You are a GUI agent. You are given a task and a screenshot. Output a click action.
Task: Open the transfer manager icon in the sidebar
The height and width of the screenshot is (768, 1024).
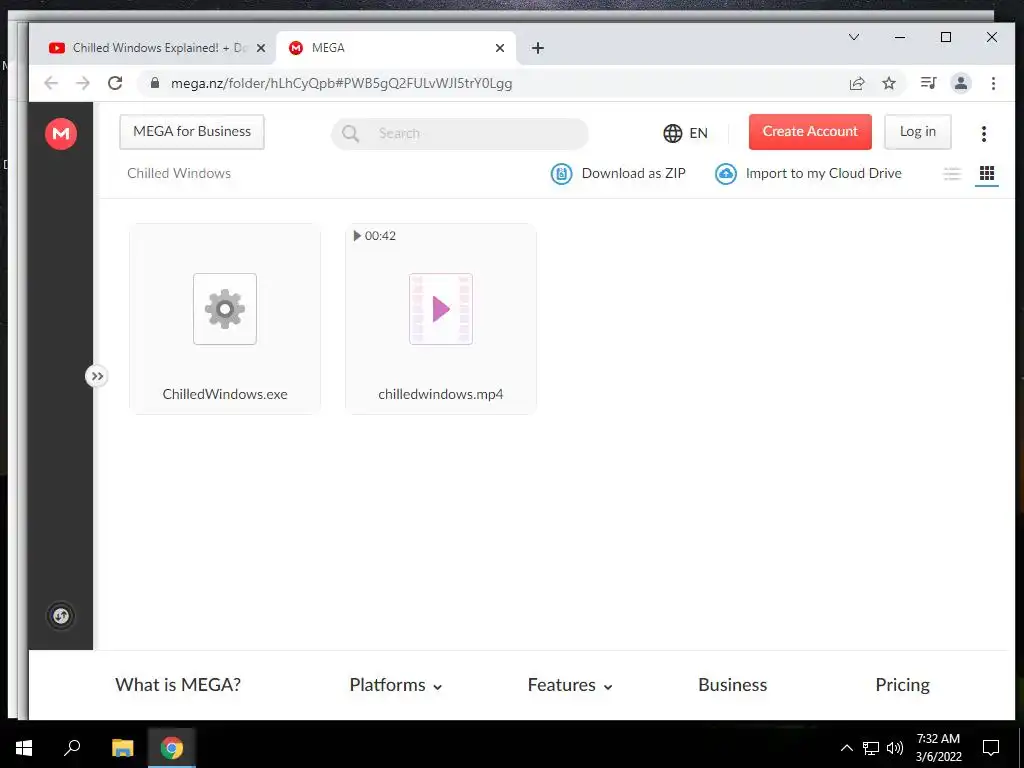coord(61,616)
